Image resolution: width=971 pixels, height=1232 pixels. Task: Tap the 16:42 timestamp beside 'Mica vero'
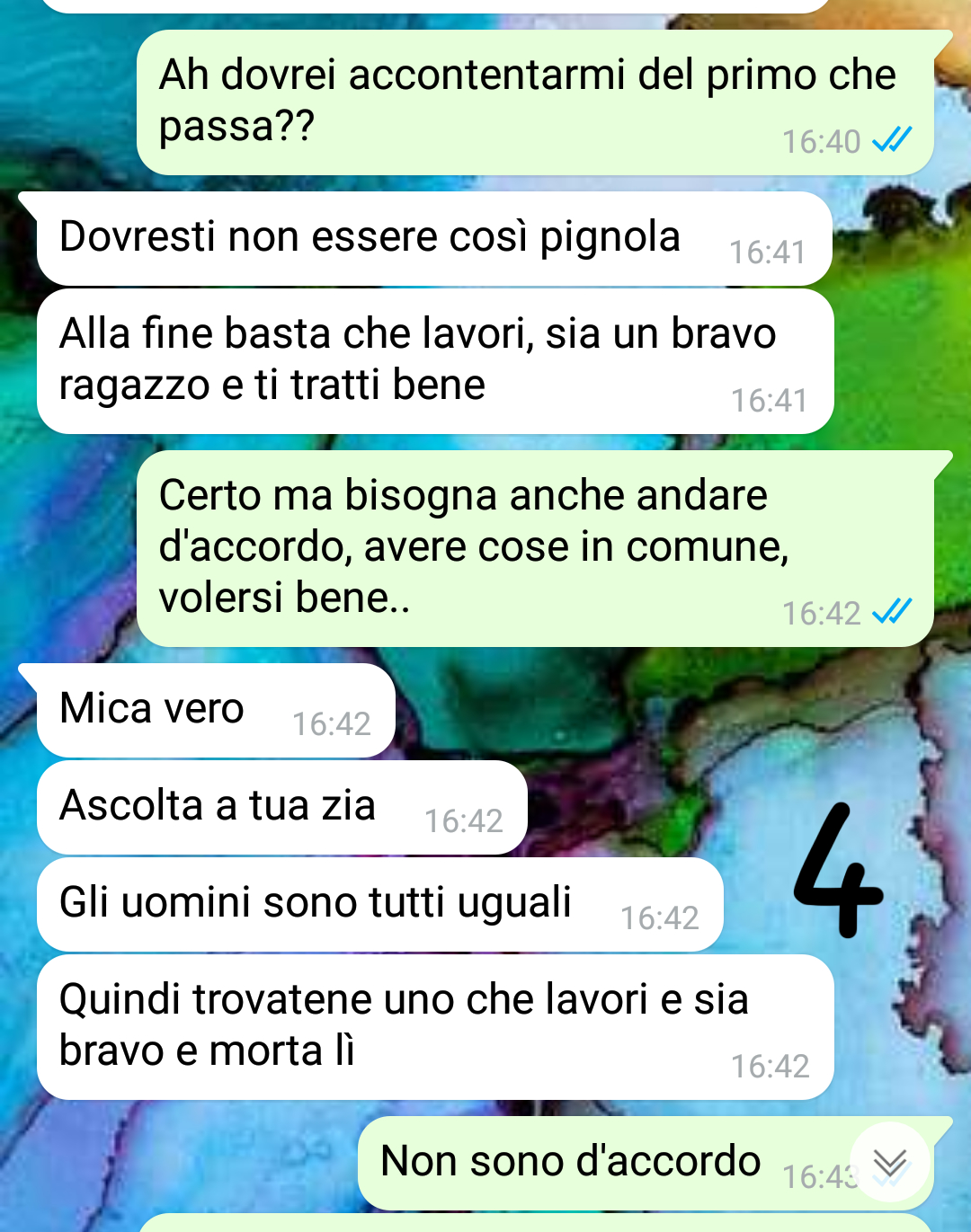(331, 724)
